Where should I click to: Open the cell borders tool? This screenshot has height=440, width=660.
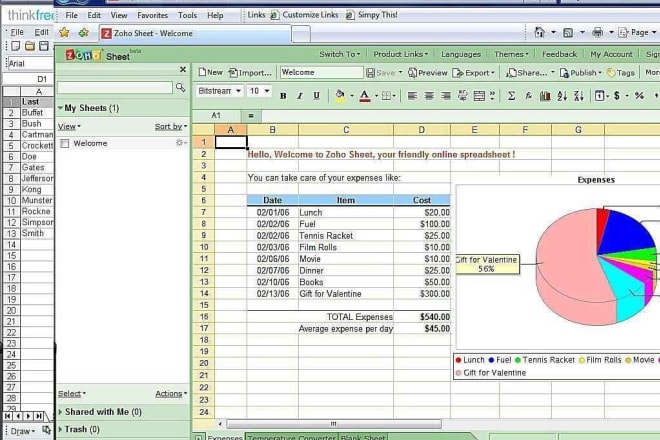386,96
